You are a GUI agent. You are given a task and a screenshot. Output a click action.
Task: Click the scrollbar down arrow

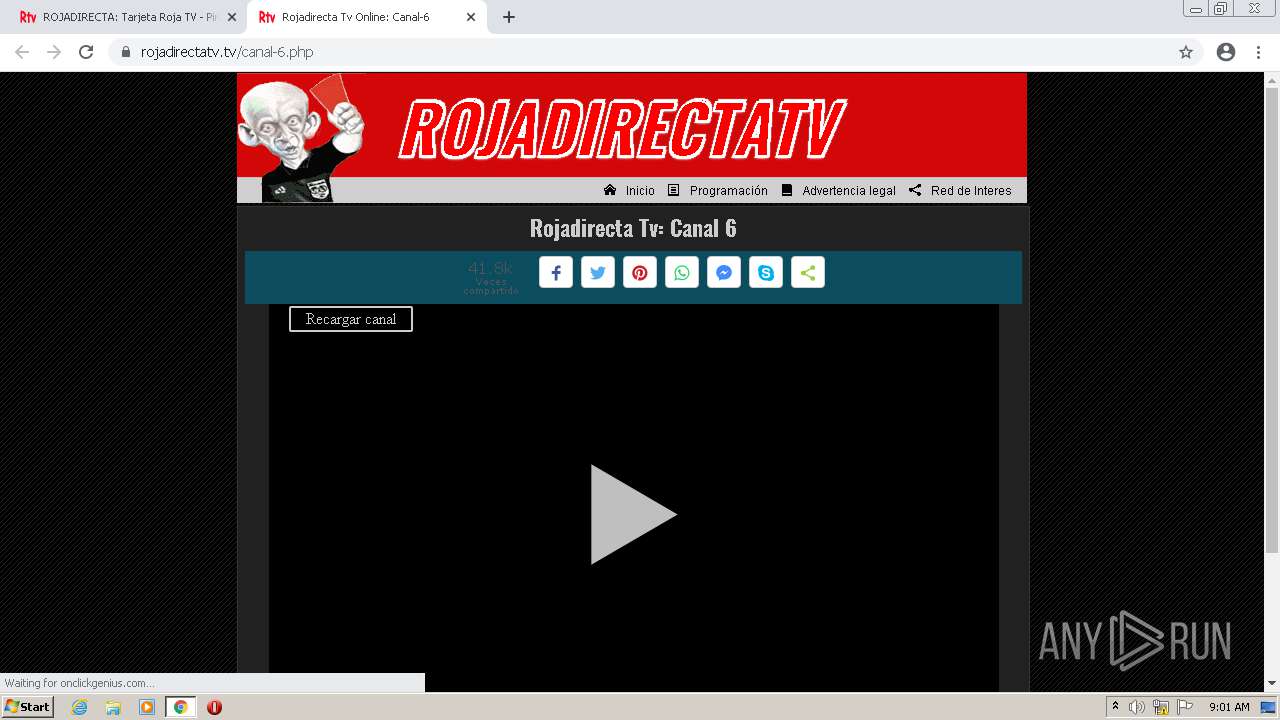pyautogui.click(x=1272, y=683)
